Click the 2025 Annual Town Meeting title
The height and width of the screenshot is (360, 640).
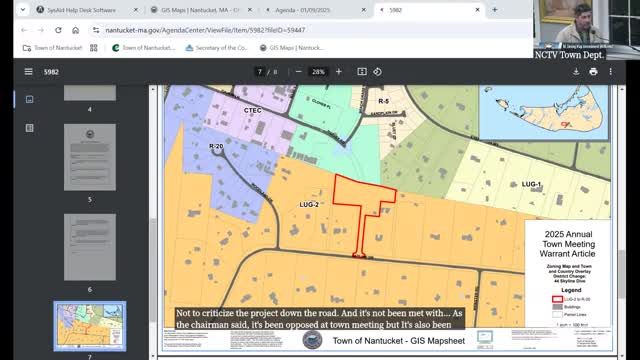click(568, 244)
